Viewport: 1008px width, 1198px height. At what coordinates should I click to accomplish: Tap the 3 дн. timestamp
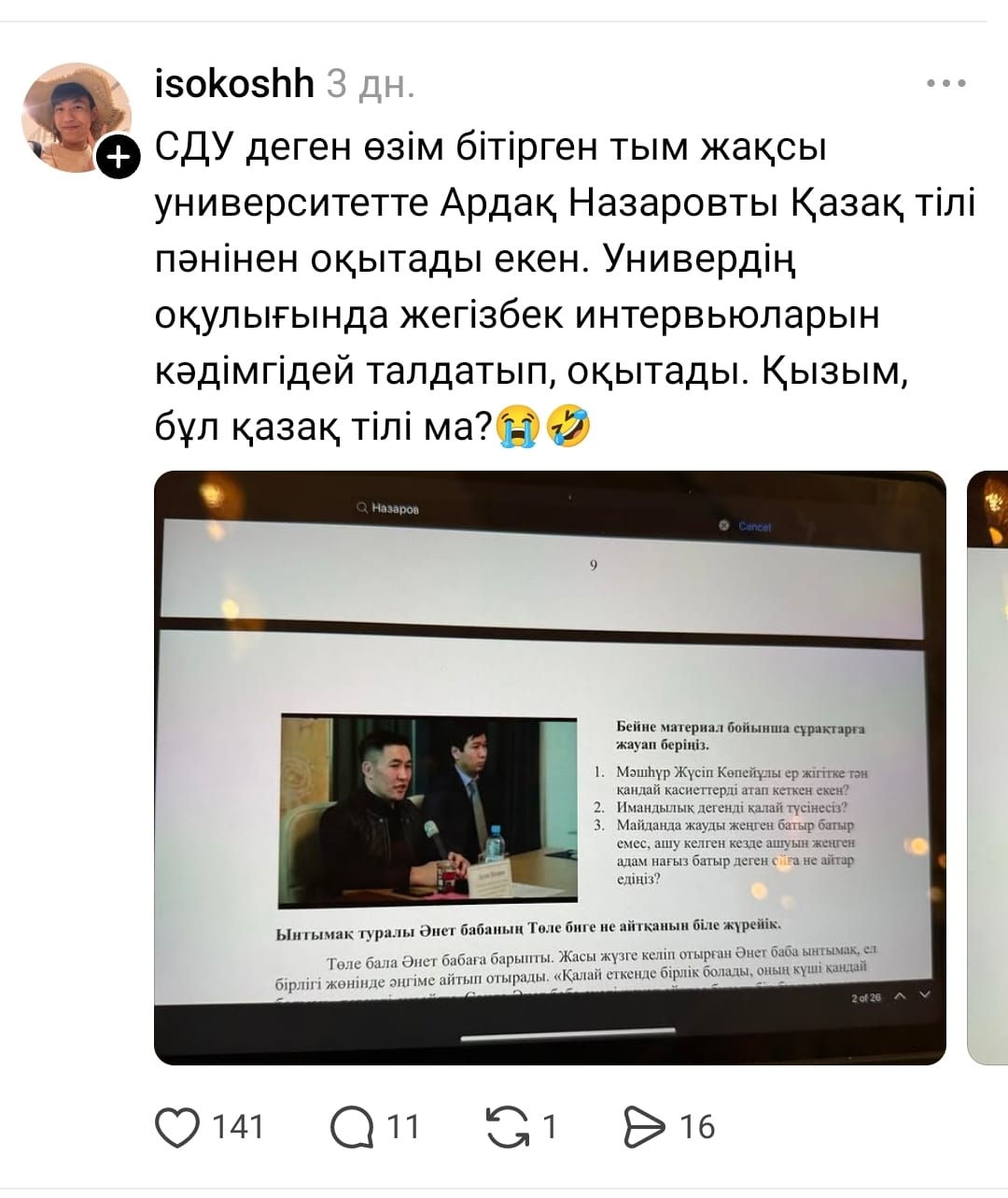pos(371,85)
